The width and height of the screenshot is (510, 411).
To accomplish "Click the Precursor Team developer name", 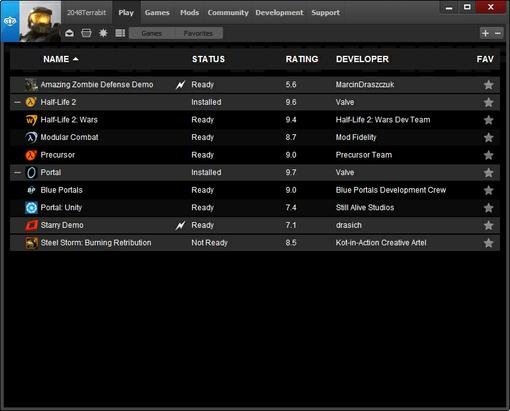I will point(364,155).
